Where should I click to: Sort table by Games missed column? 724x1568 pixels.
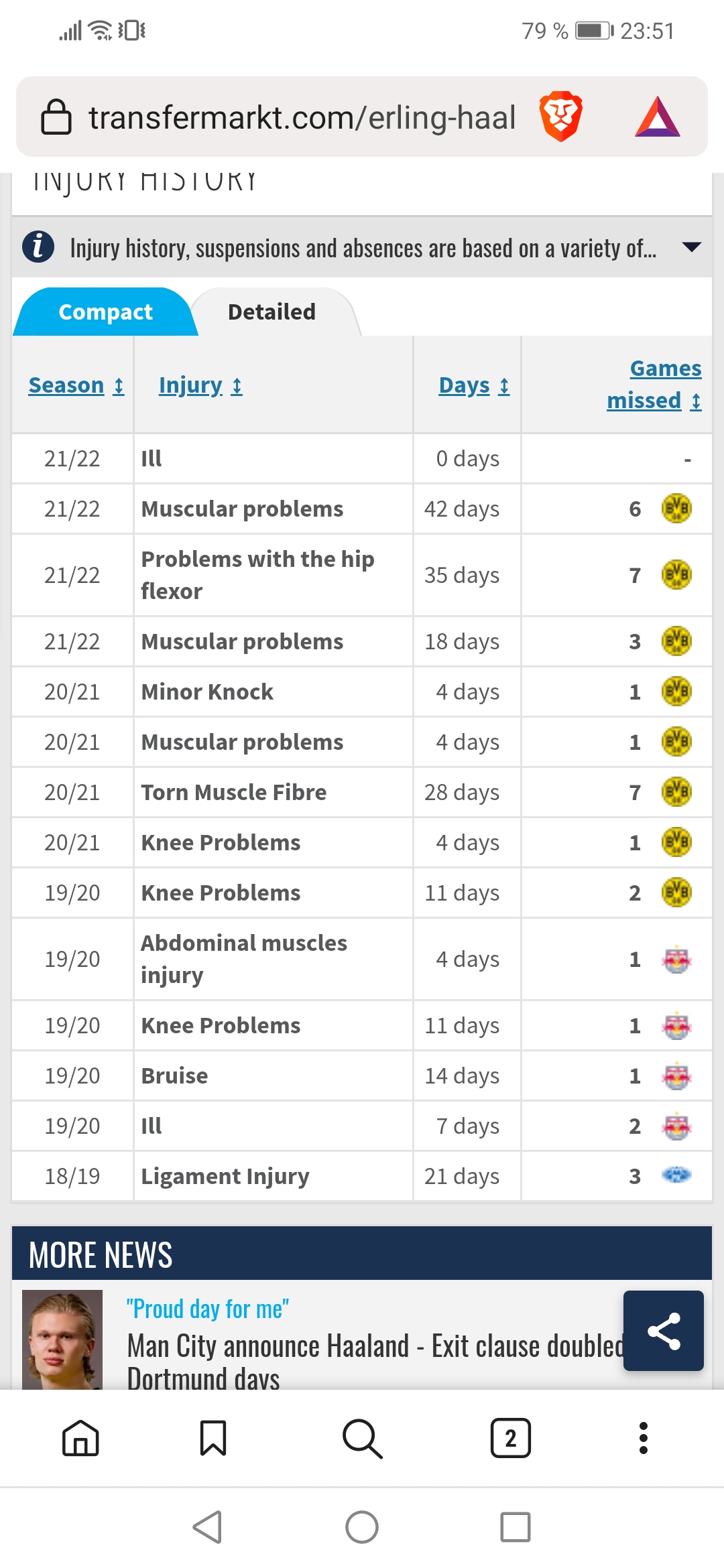tap(654, 385)
